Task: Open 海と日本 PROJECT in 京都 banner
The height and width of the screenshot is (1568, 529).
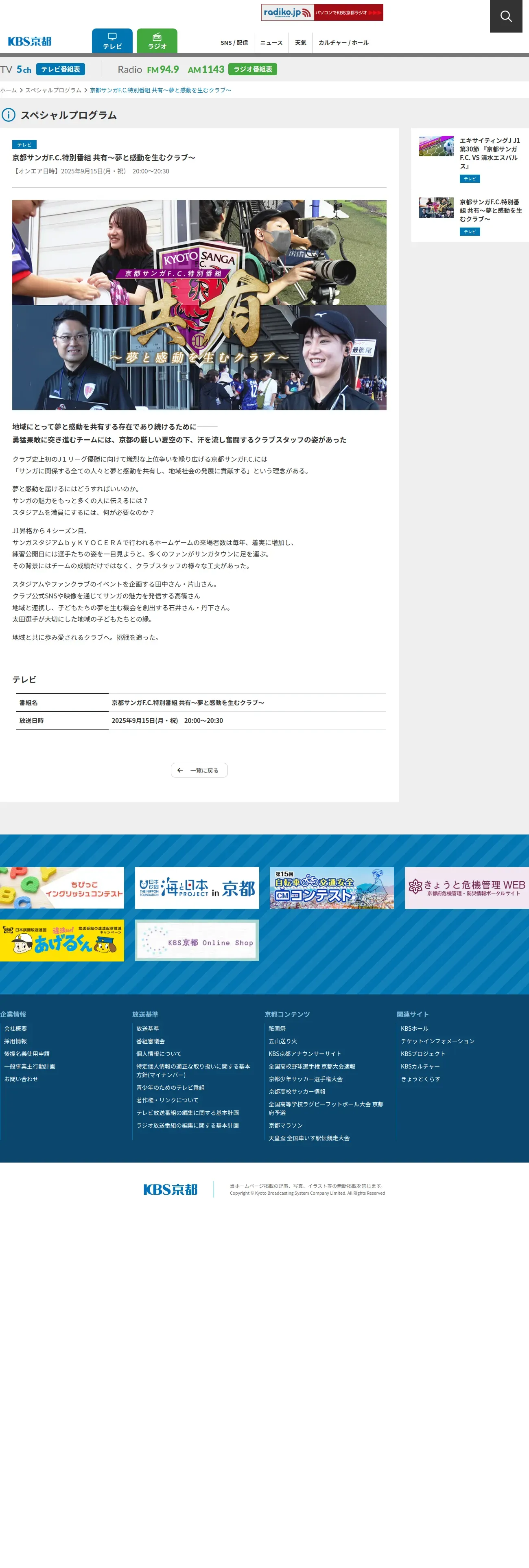Action: pyautogui.click(x=197, y=887)
